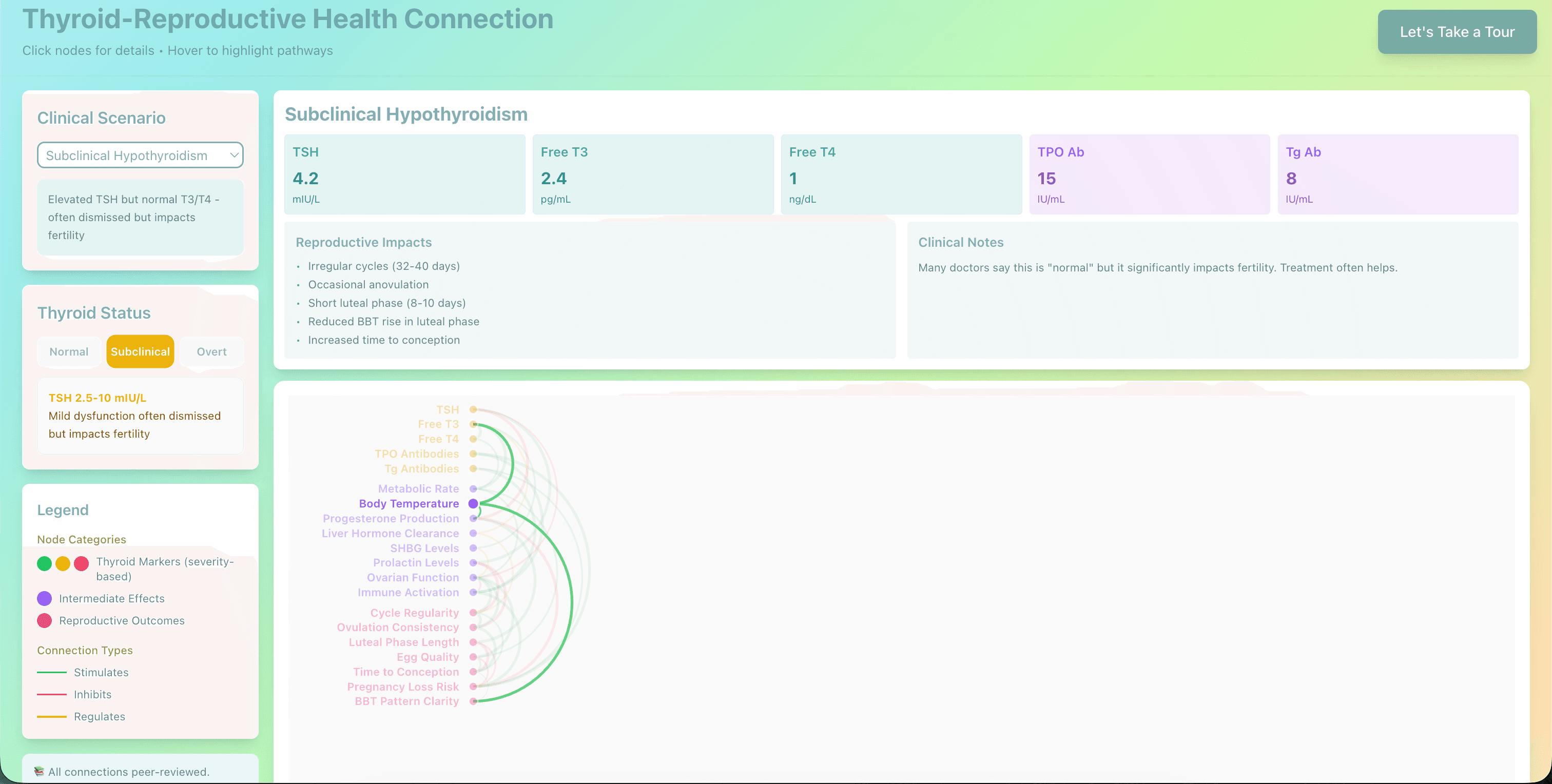Switch thyroid status to Overt

[x=211, y=351]
